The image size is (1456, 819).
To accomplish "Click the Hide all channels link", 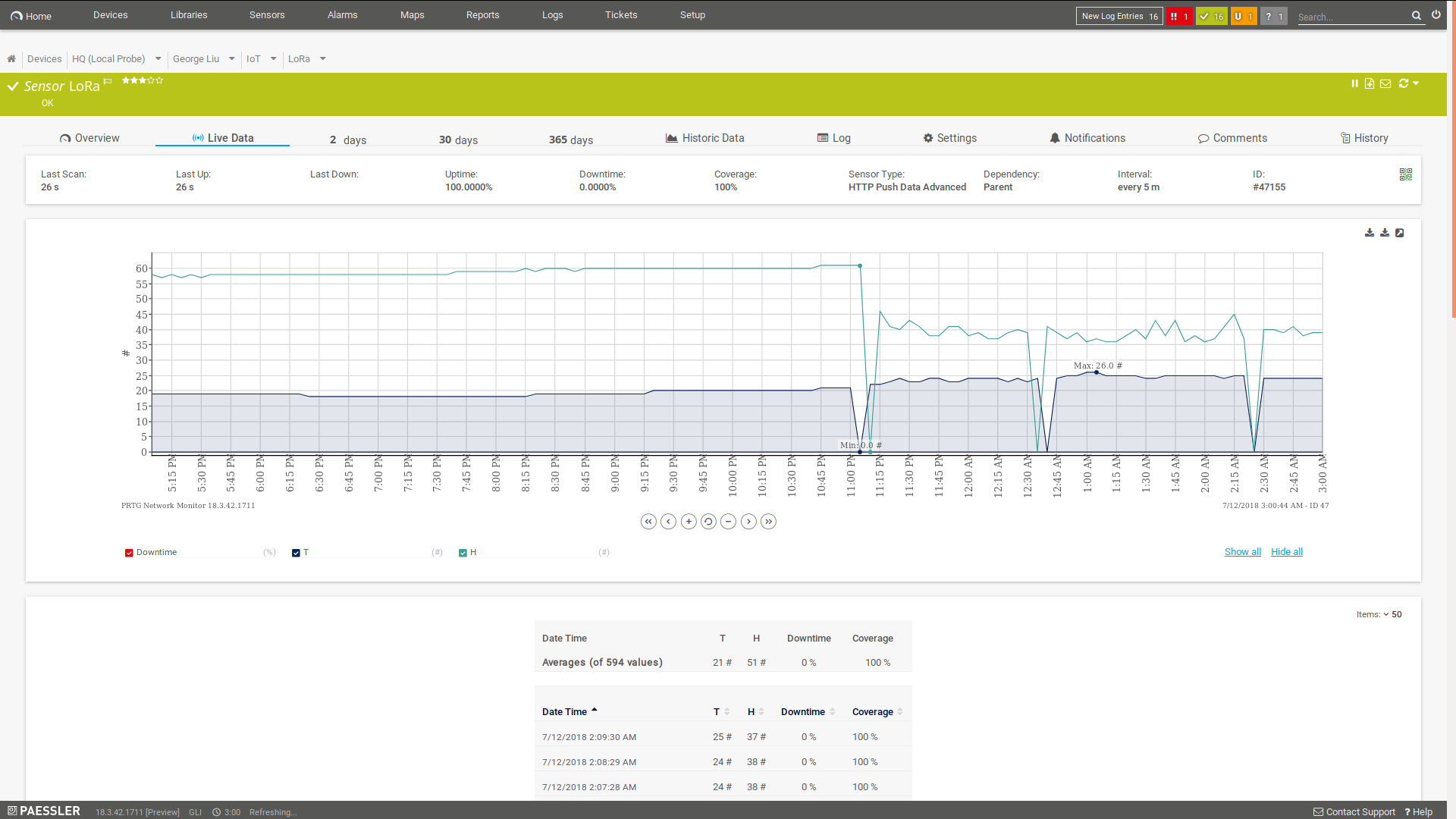I will point(1287,552).
